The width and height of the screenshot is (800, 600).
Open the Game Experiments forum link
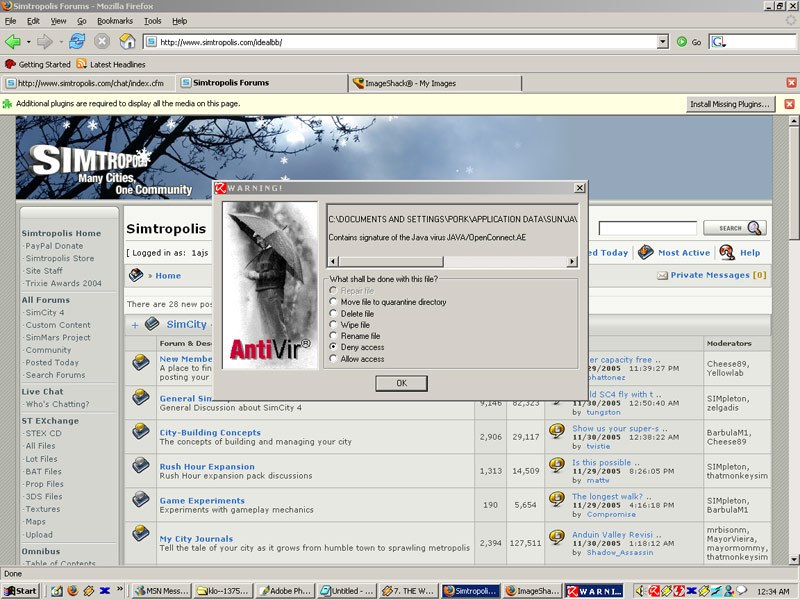[x=202, y=501]
